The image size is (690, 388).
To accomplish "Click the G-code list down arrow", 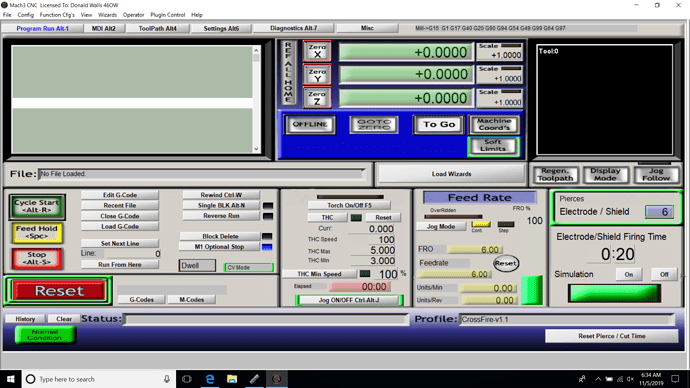I will coord(256,149).
